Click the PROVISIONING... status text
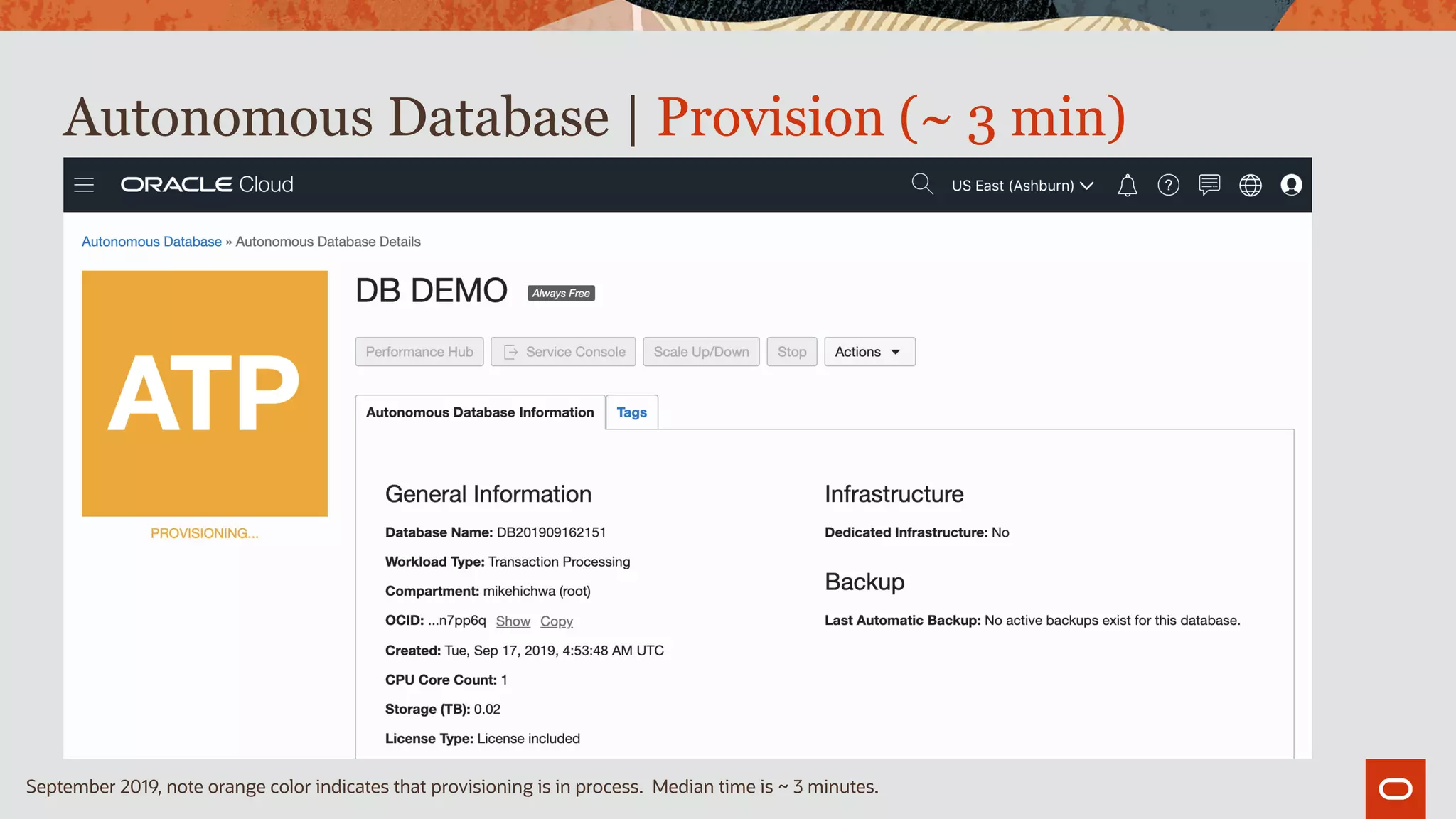 coord(205,533)
